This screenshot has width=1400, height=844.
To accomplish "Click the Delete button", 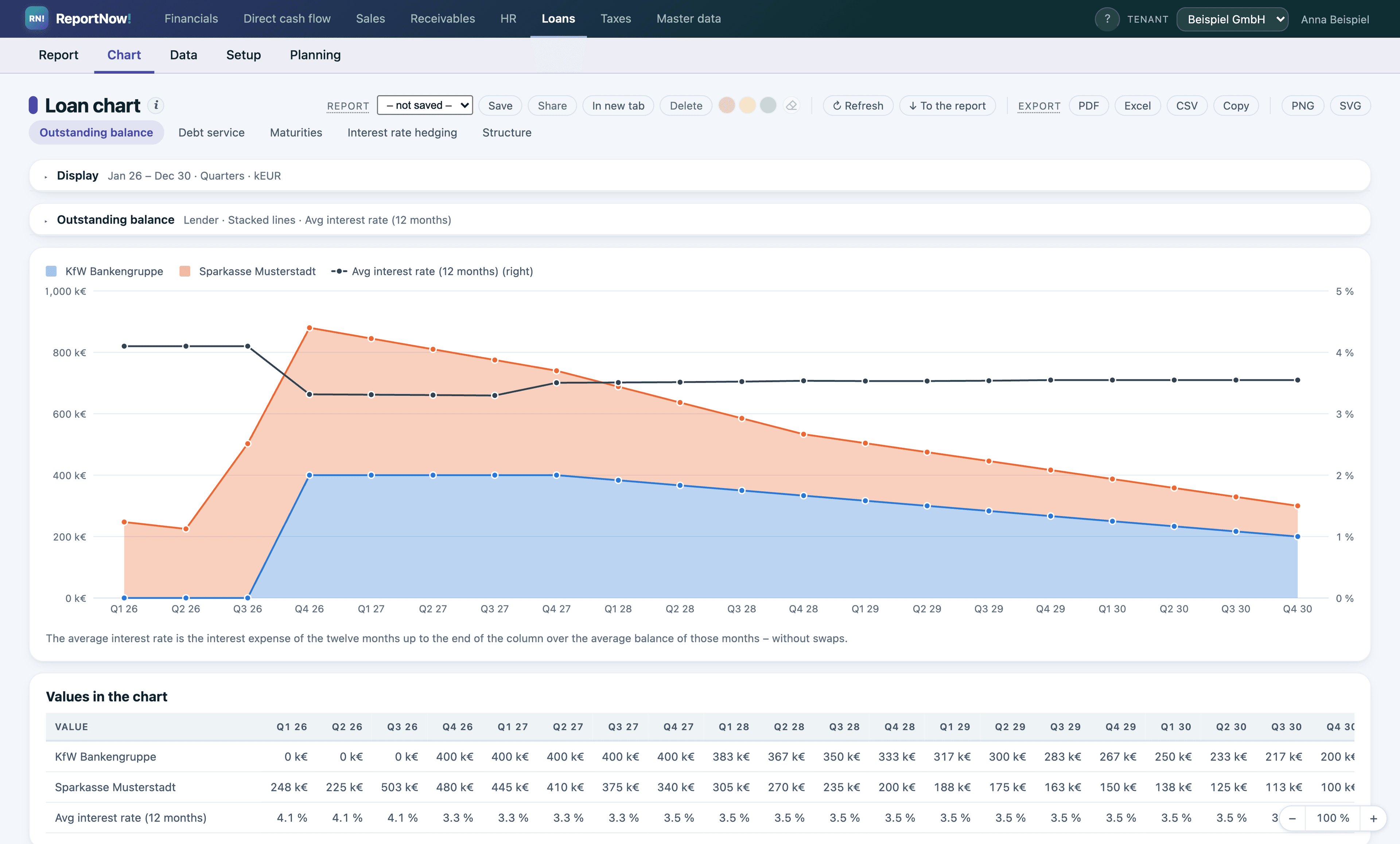I will (686, 106).
